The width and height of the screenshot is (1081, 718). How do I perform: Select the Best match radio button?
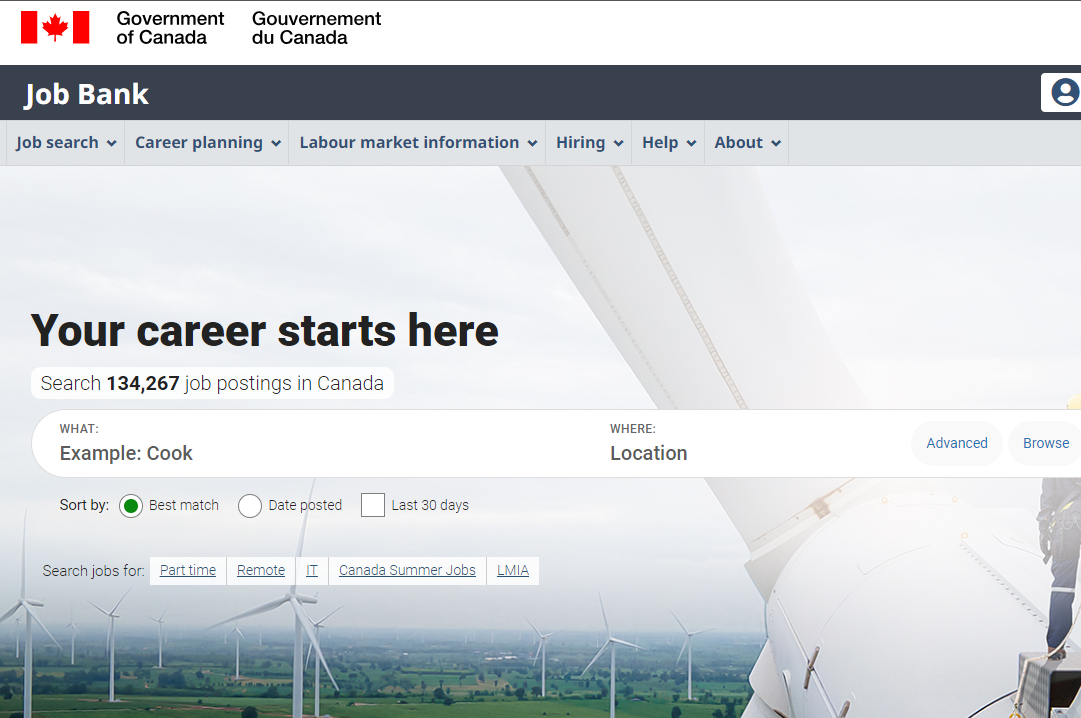(131, 506)
